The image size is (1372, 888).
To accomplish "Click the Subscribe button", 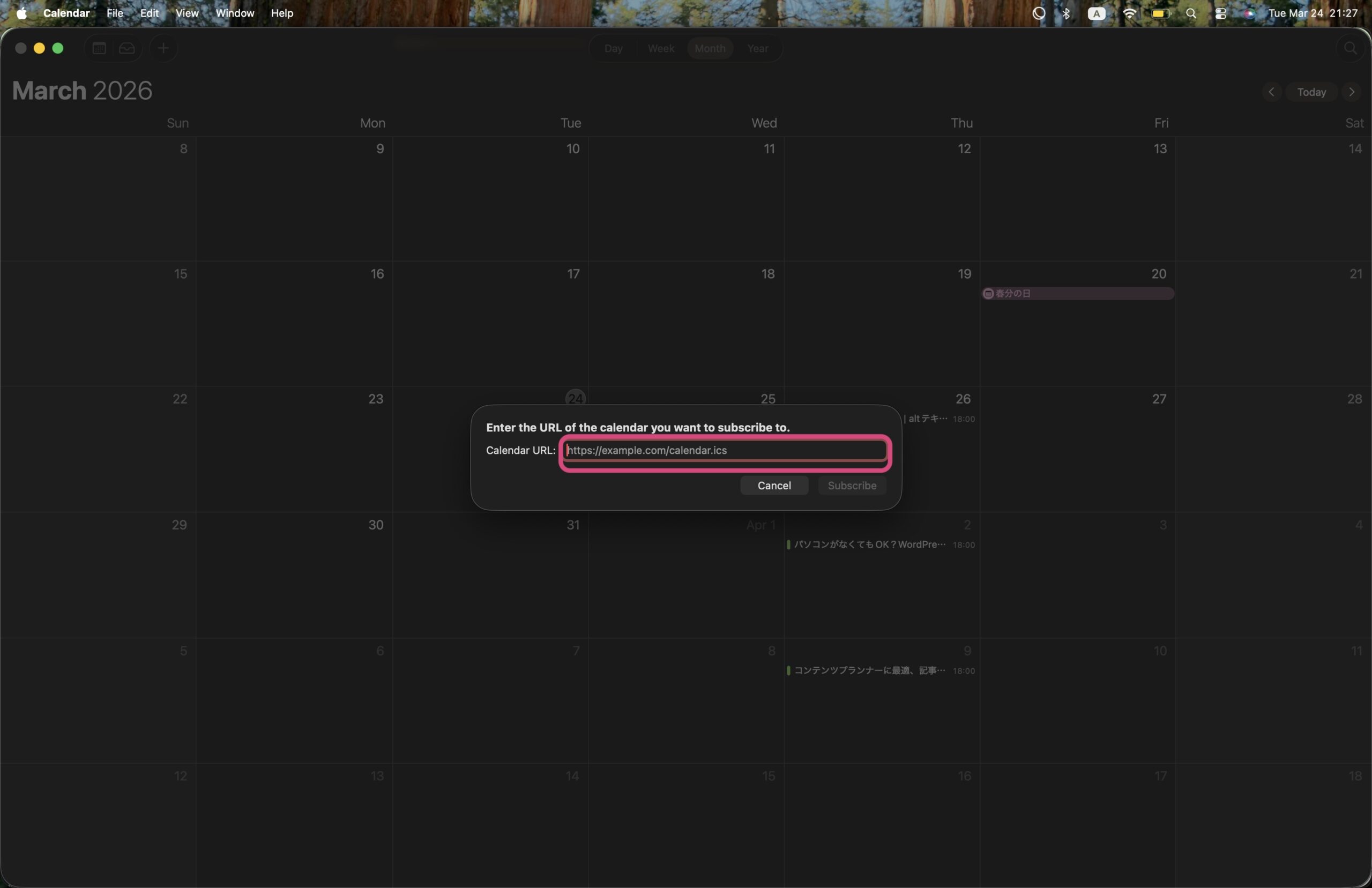I will [852, 486].
